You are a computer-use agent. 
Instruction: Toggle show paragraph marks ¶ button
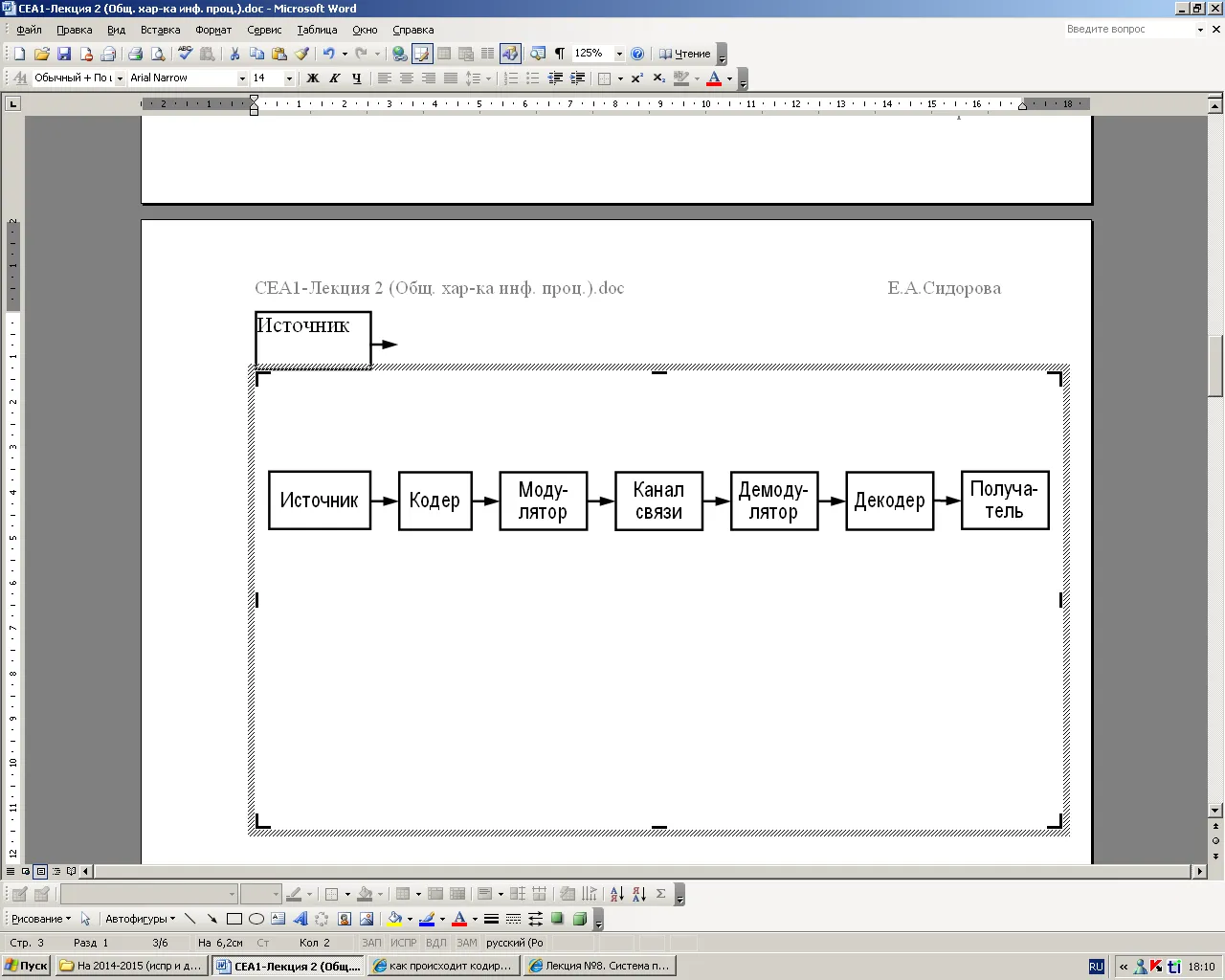(x=560, y=54)
